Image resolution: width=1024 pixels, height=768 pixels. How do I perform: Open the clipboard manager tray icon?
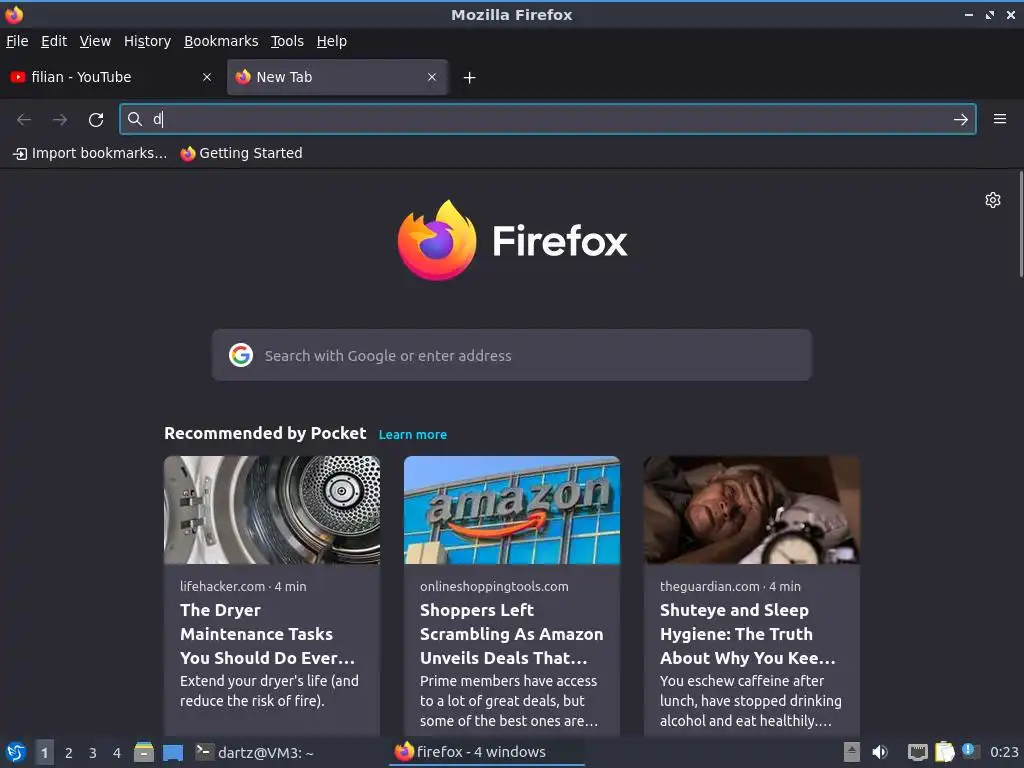click(944, 752)
